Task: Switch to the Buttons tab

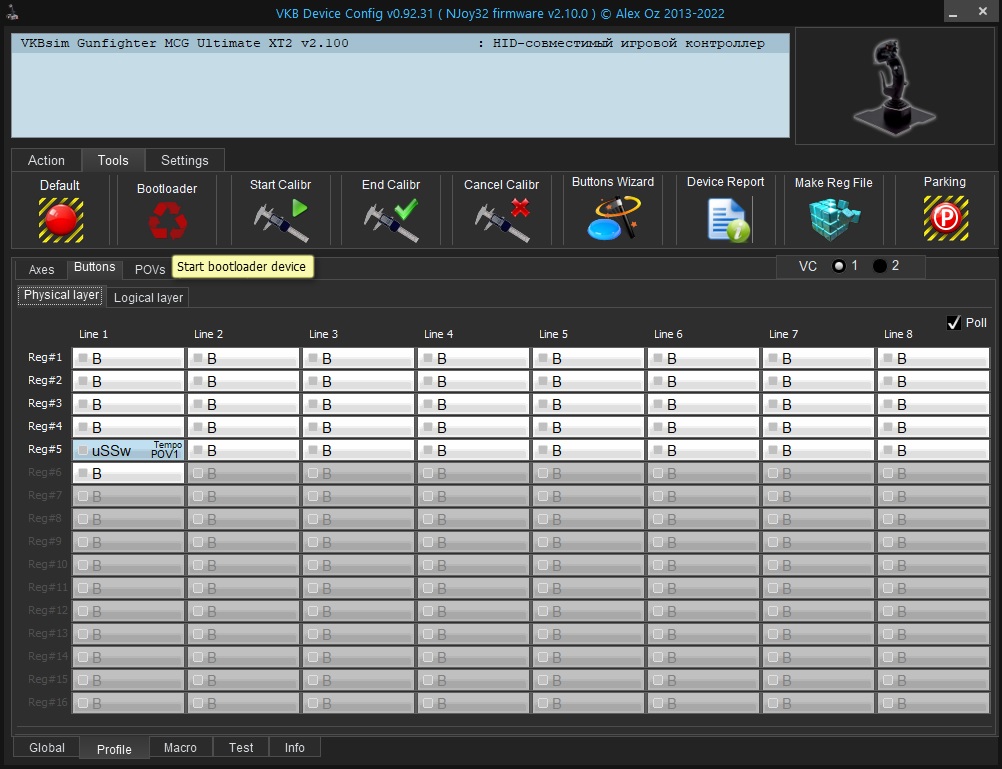Action: click(x=95, y=267)
